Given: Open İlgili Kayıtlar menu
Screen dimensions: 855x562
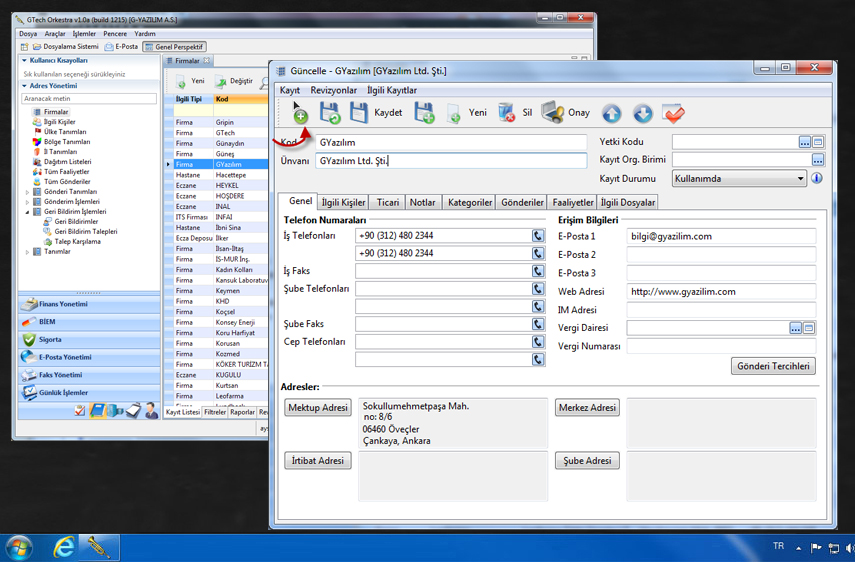Looking at the screenshot, I should click(392, 90).
